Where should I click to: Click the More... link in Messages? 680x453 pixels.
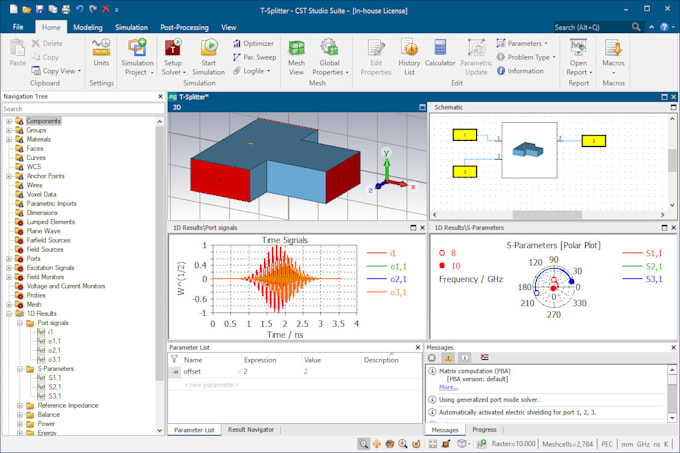448,388
